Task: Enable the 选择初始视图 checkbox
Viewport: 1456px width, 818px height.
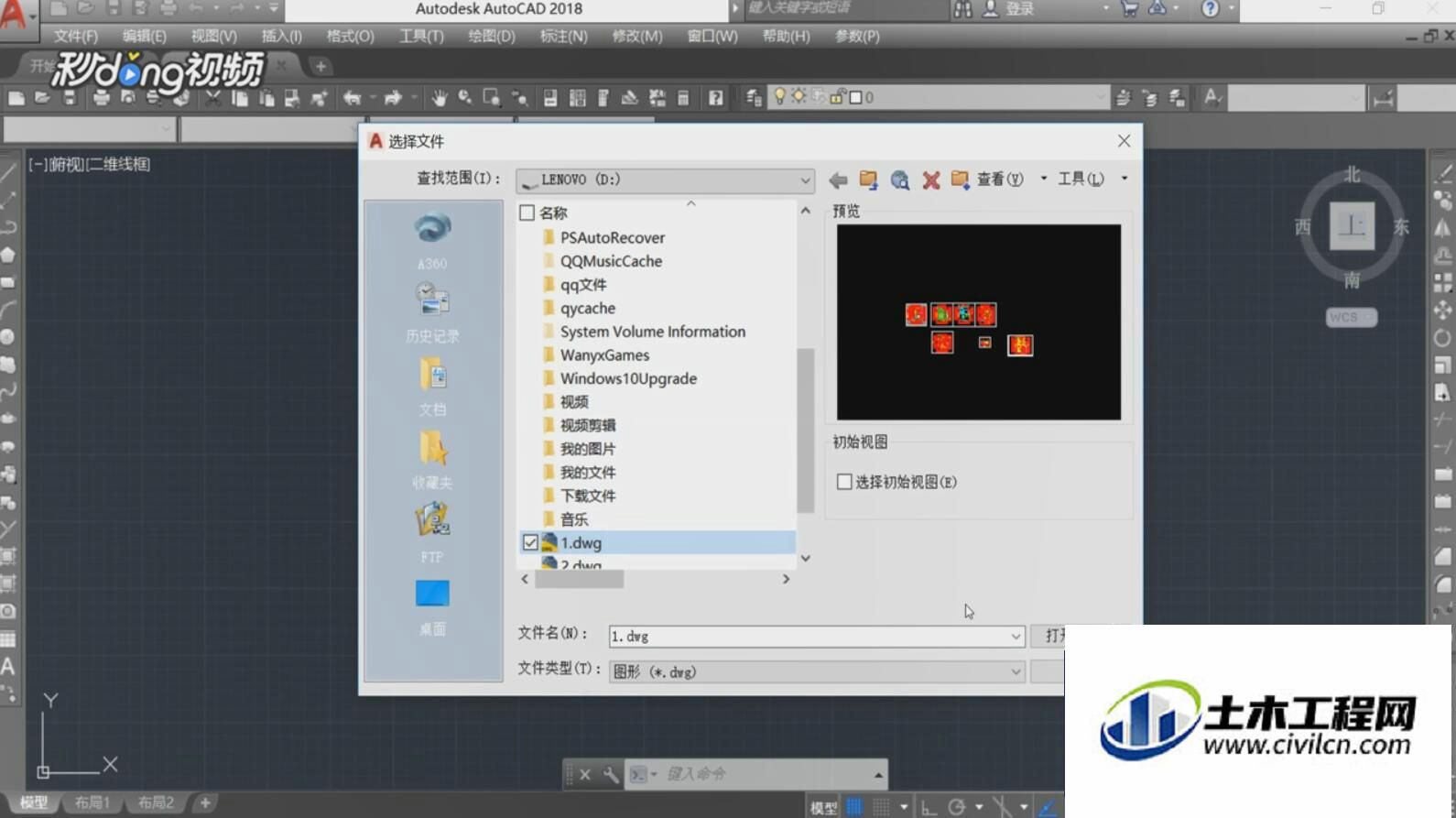Action: click(x=844, y=482)
